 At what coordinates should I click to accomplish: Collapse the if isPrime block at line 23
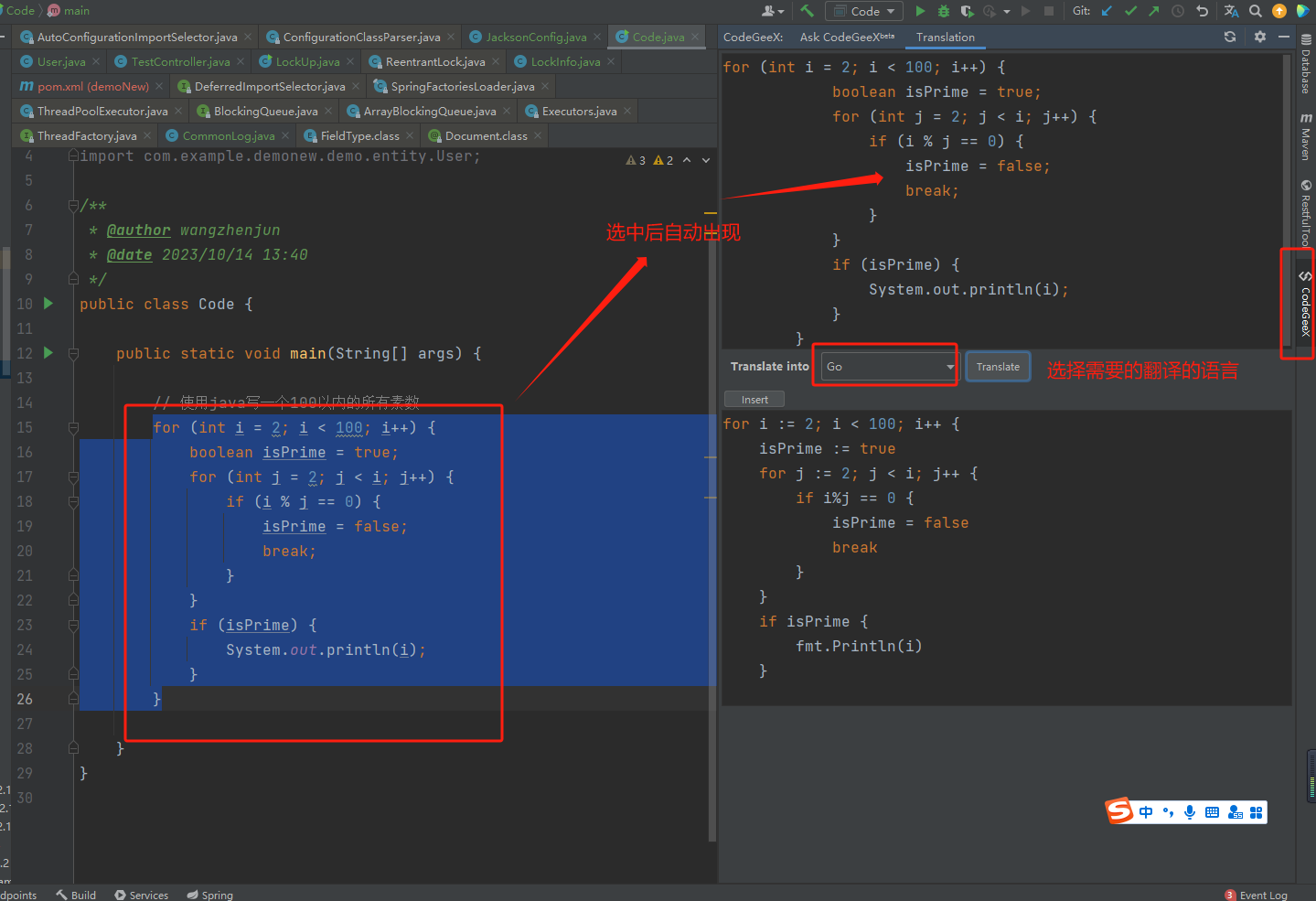click(x=73, y=625)
